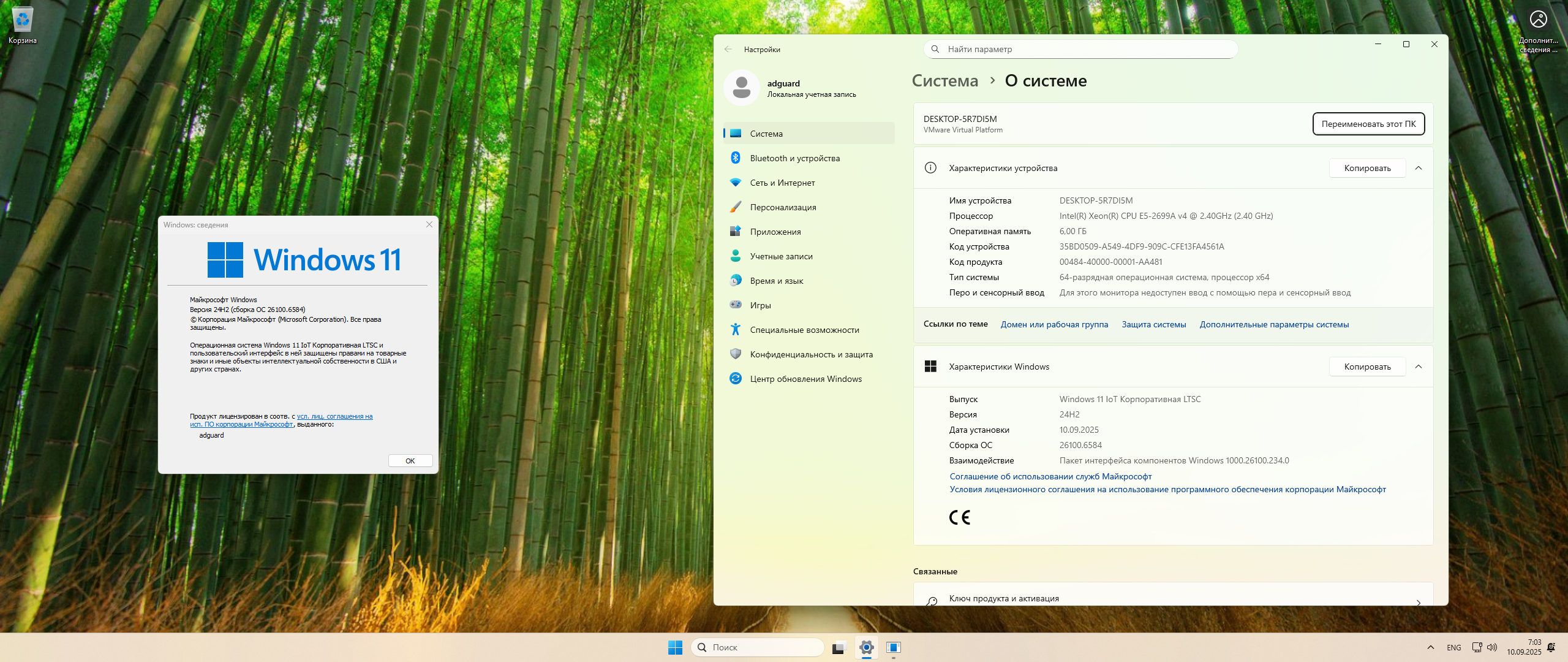The height and width of the screenshot is (662, 1568).
Task: Open Соглашение об использовании служб Майкрософт link
Action: (x=1050, y=476)
